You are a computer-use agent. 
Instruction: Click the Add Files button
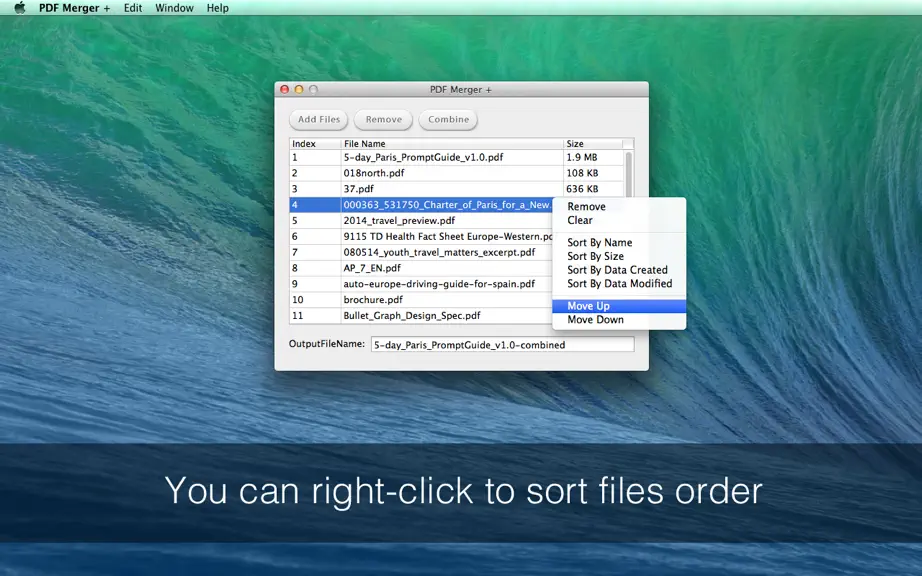[x=319, y=119]
